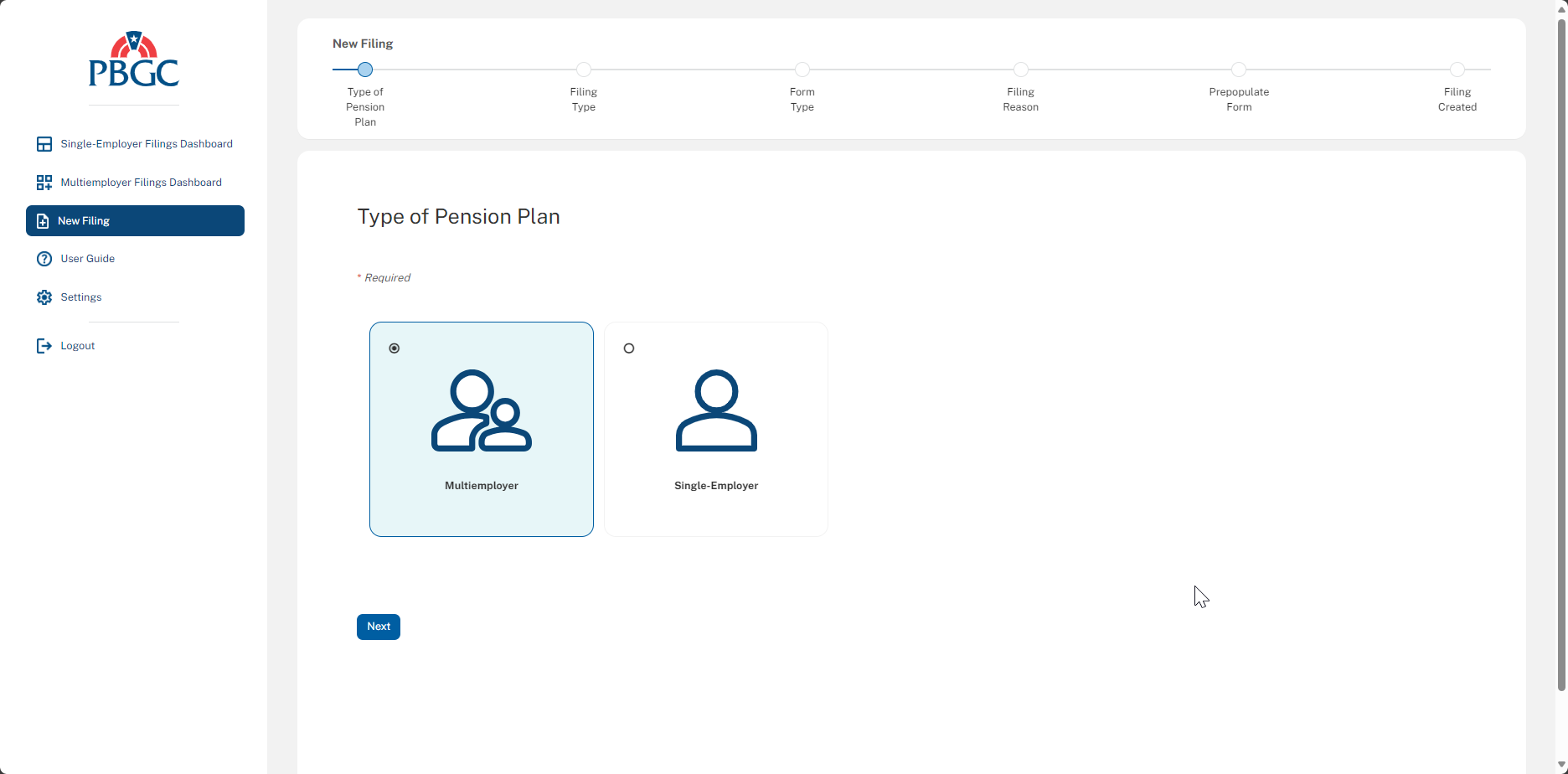Click the Single-Employer Filings Dashboard icon

(x=44, y=144)
